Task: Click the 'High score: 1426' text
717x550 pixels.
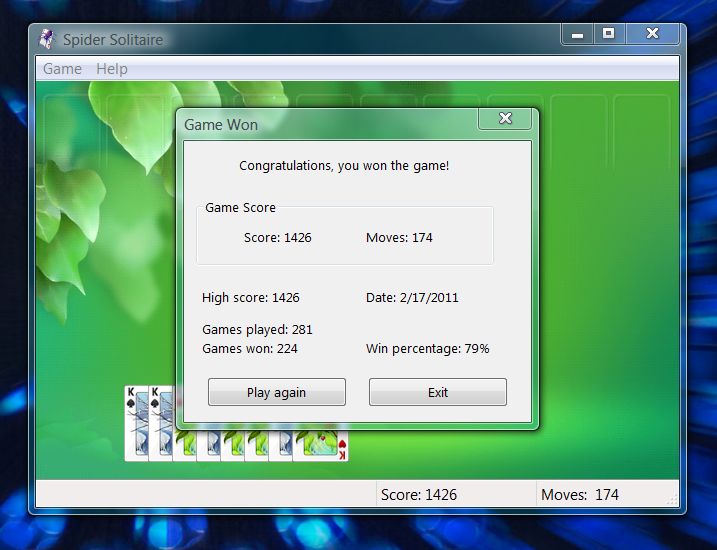Action: (x=251, y=298)
